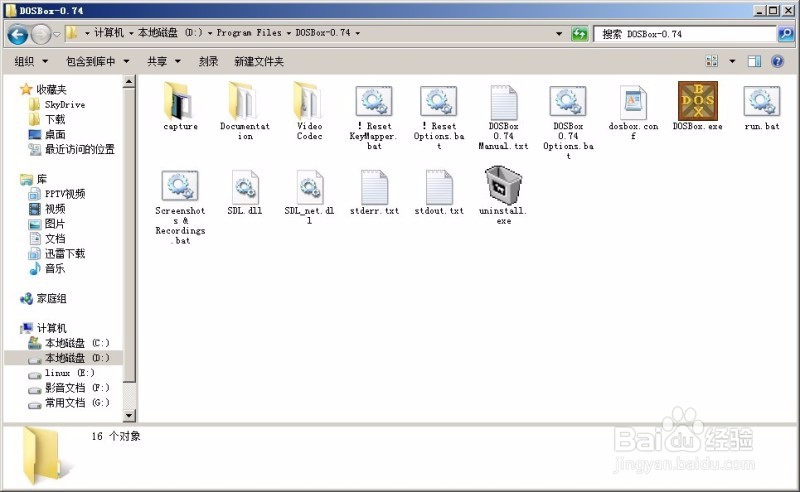Screen dimensions: 800x492
Task: Click in the search DOSBox-0.74 field
Action: (x=685, y=34)
